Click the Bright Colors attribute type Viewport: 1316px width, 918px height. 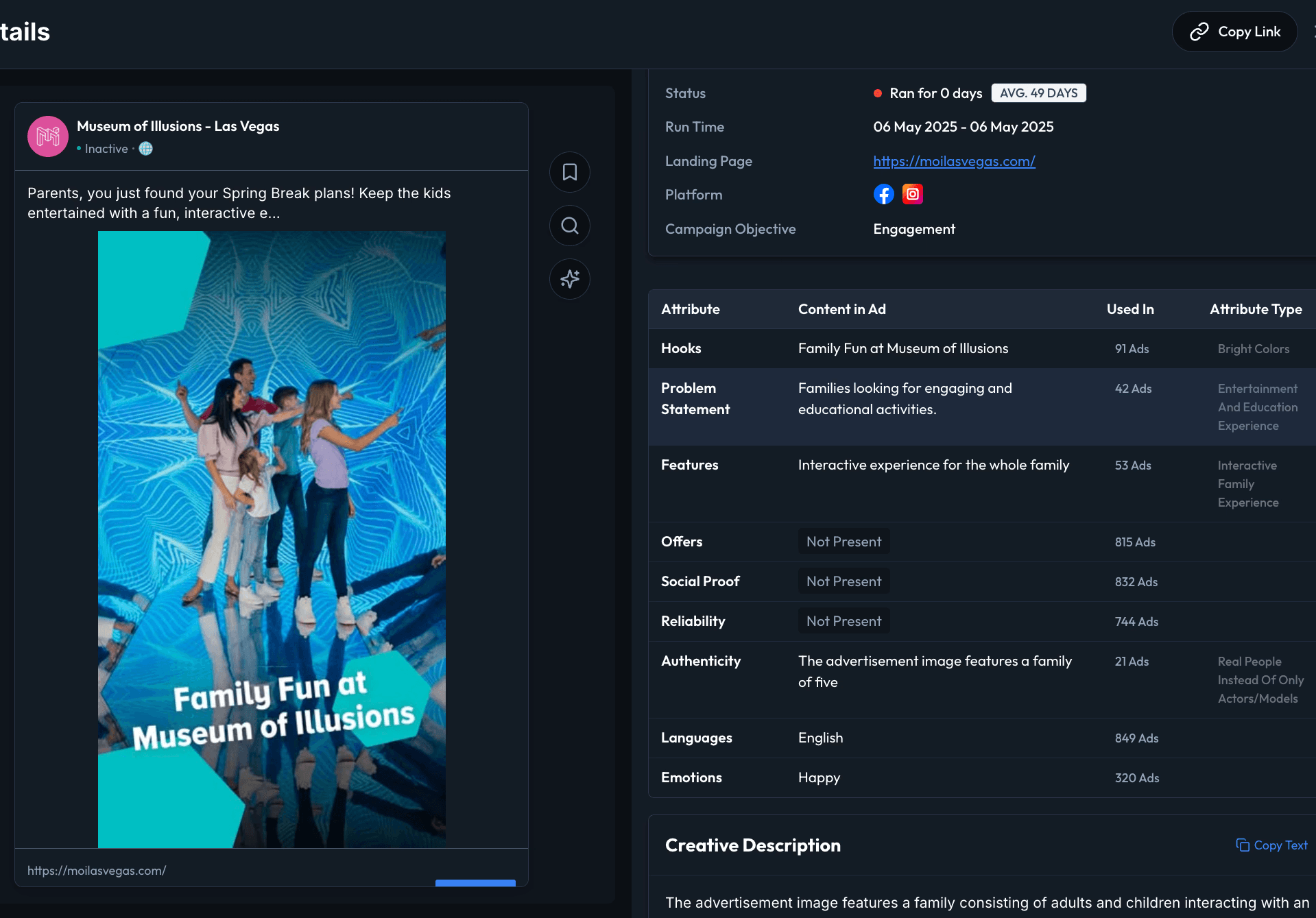[x=1254, y=349]
